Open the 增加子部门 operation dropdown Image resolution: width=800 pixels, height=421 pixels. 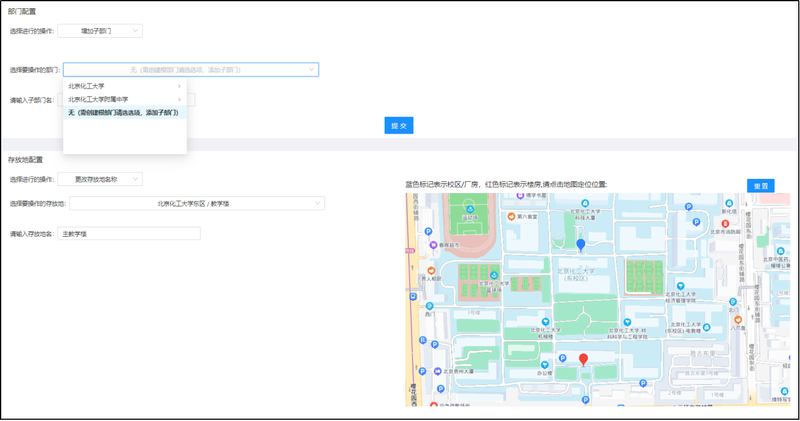(x=100, y=31)
